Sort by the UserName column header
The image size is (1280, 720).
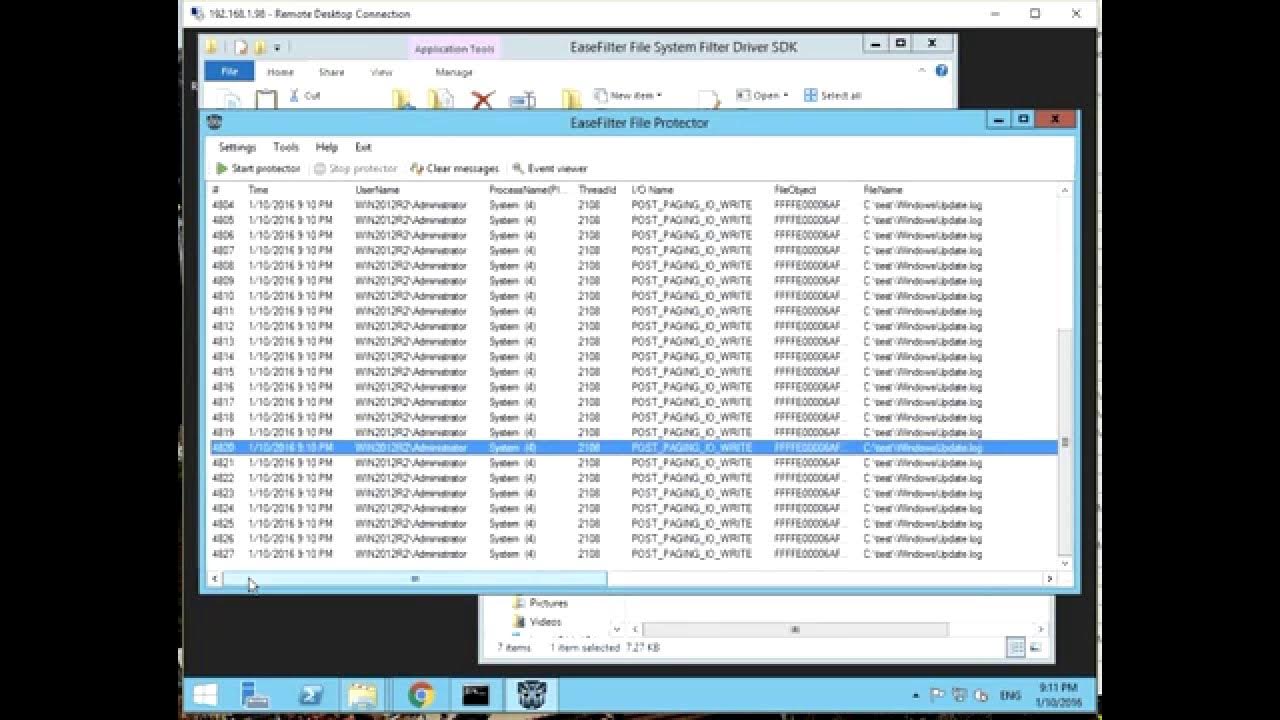(377, 190)
